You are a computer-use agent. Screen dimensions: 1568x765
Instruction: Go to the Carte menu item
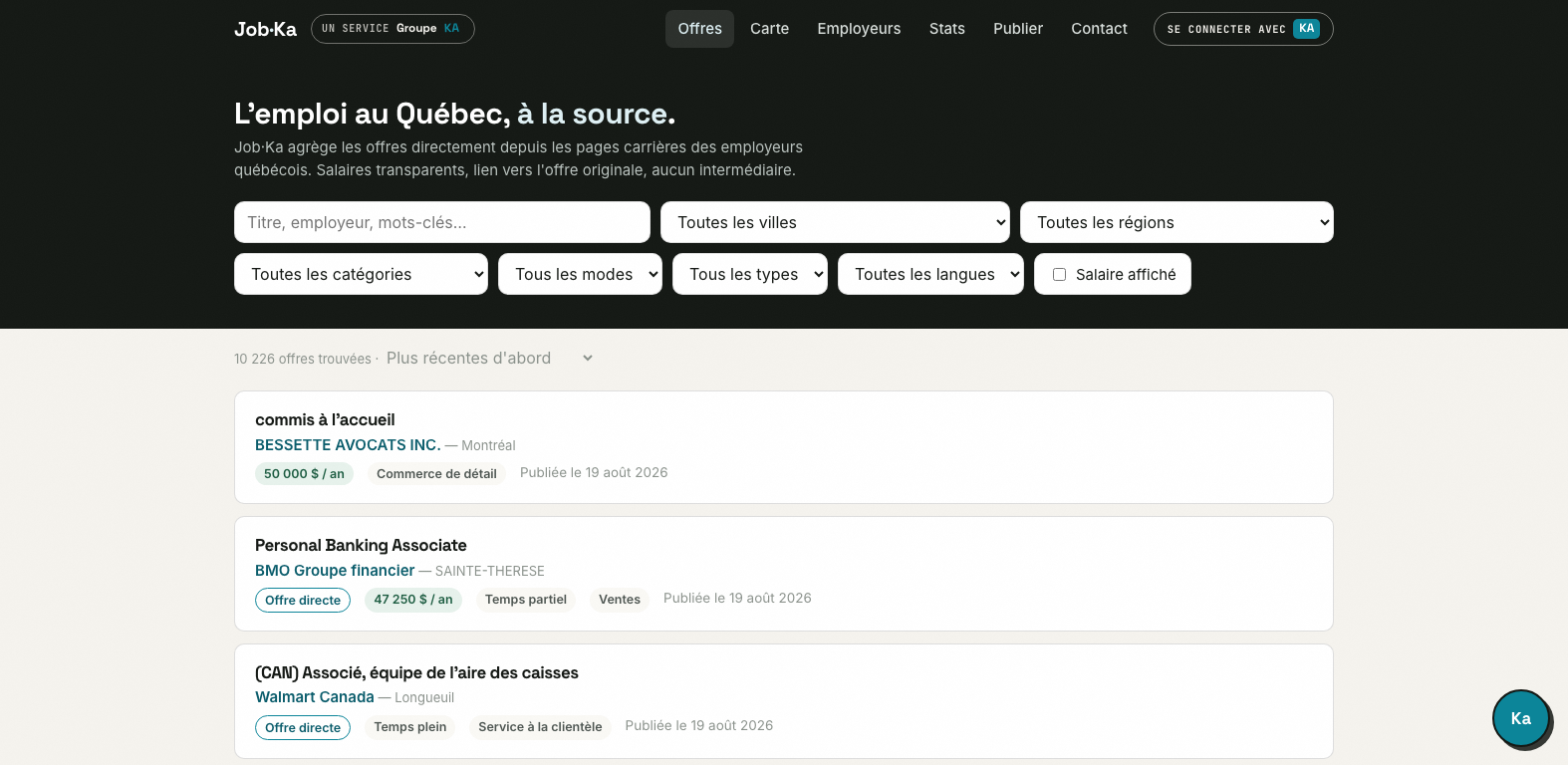pos(769,29)
